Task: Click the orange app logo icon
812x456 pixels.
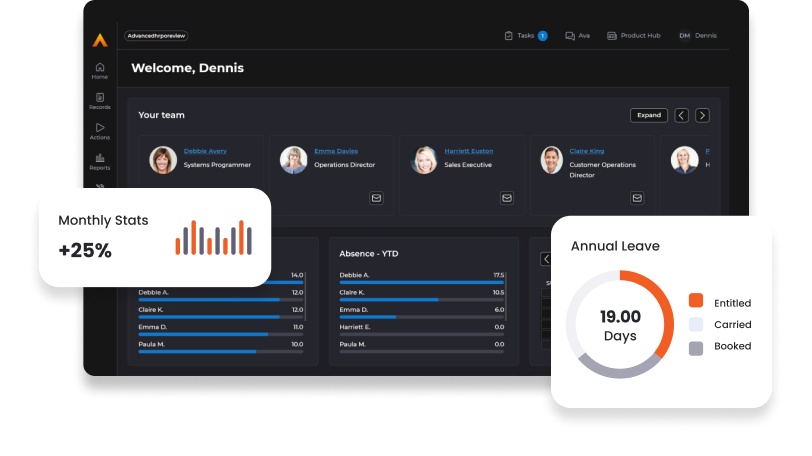Action: pyautogui.click(x=99, y=40)
